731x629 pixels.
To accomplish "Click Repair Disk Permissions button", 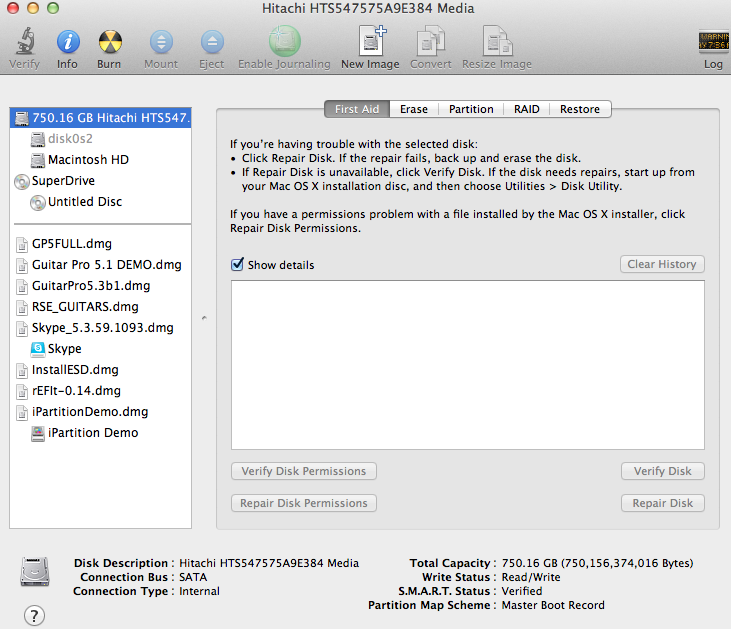I will pos(304,503).
